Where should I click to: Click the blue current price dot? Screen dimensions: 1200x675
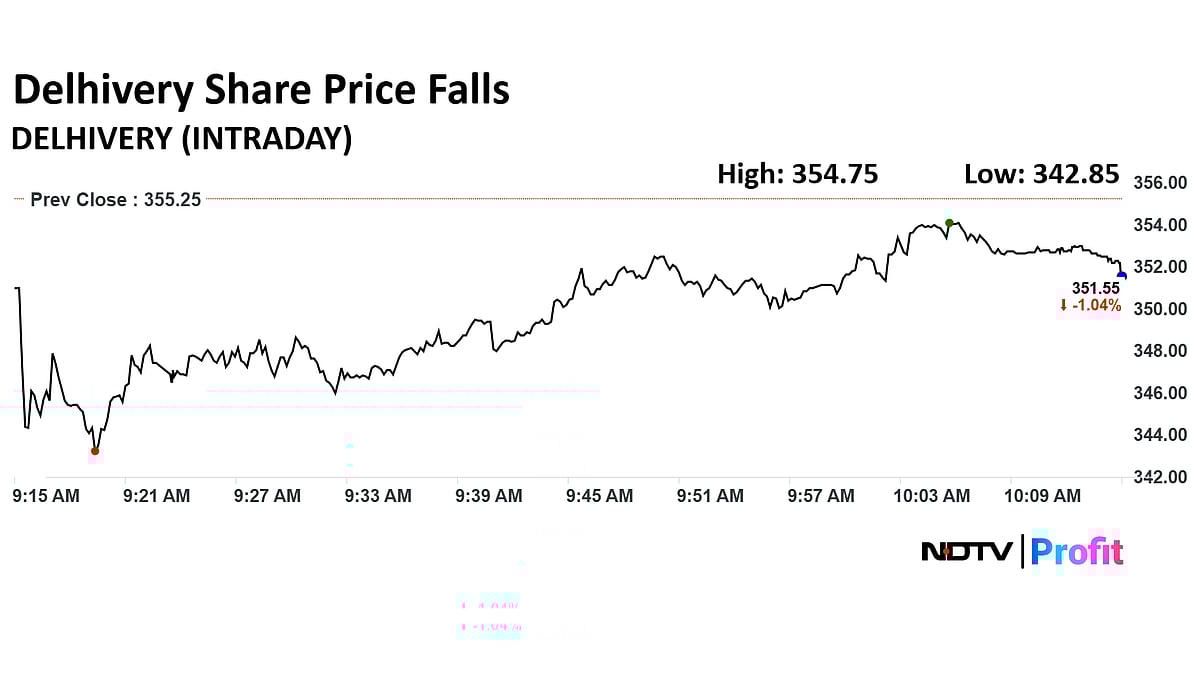click(x=1121, y=276)
